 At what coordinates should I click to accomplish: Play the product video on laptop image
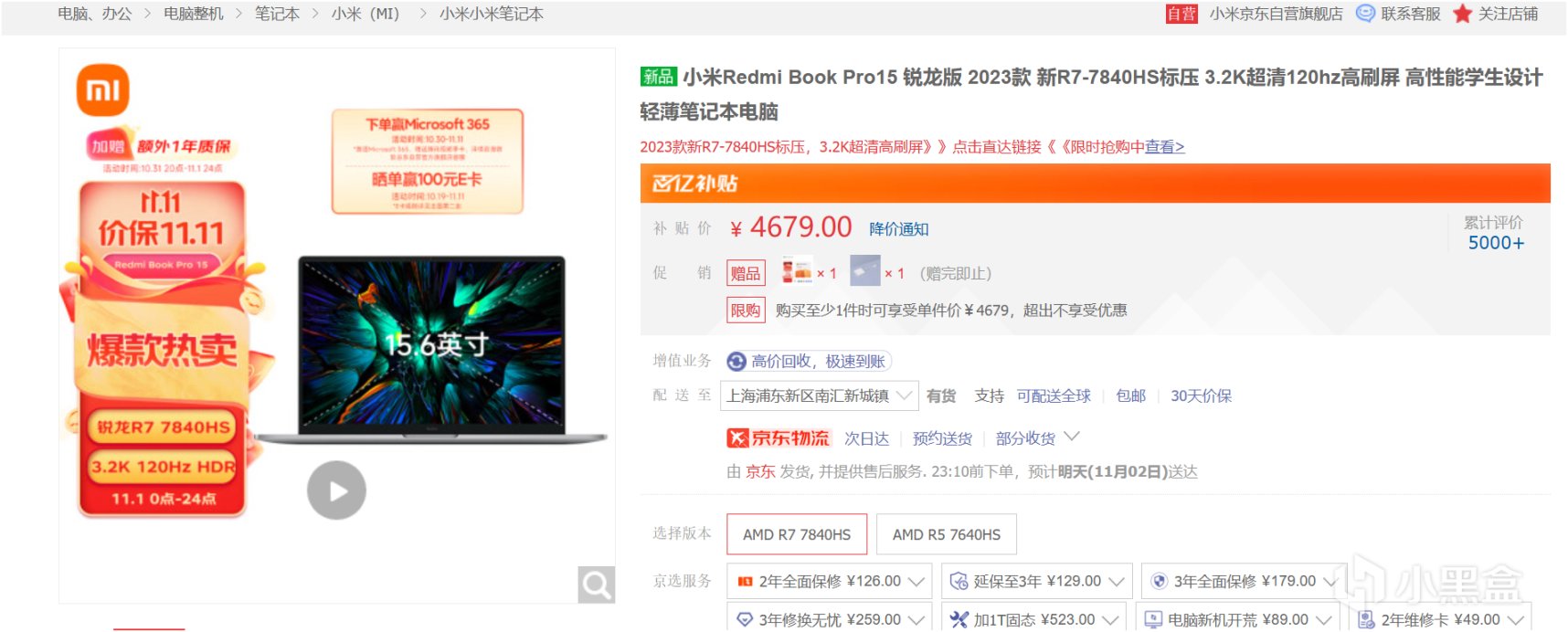point(336,490)
